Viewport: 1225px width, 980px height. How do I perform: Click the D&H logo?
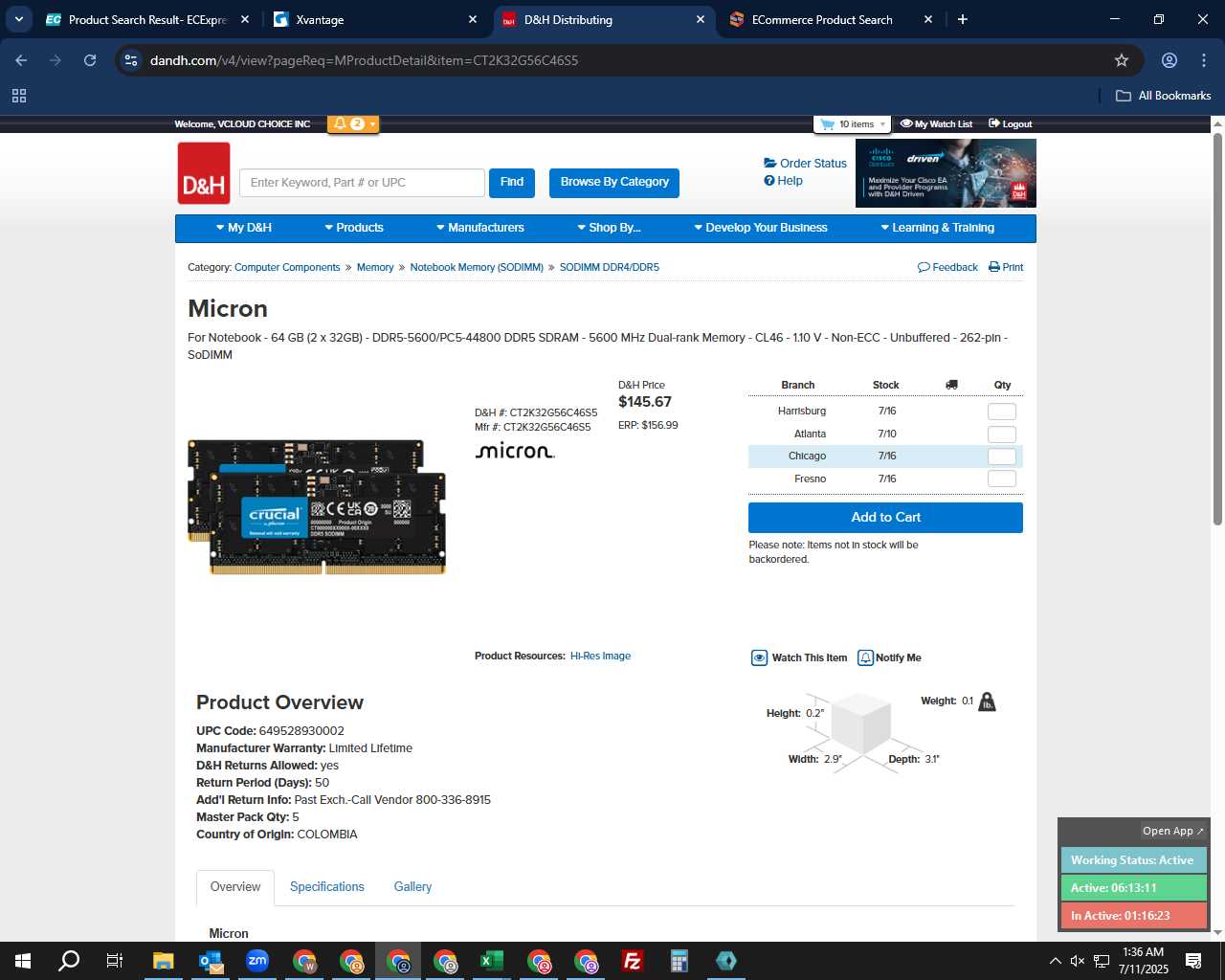click(204, 173)
